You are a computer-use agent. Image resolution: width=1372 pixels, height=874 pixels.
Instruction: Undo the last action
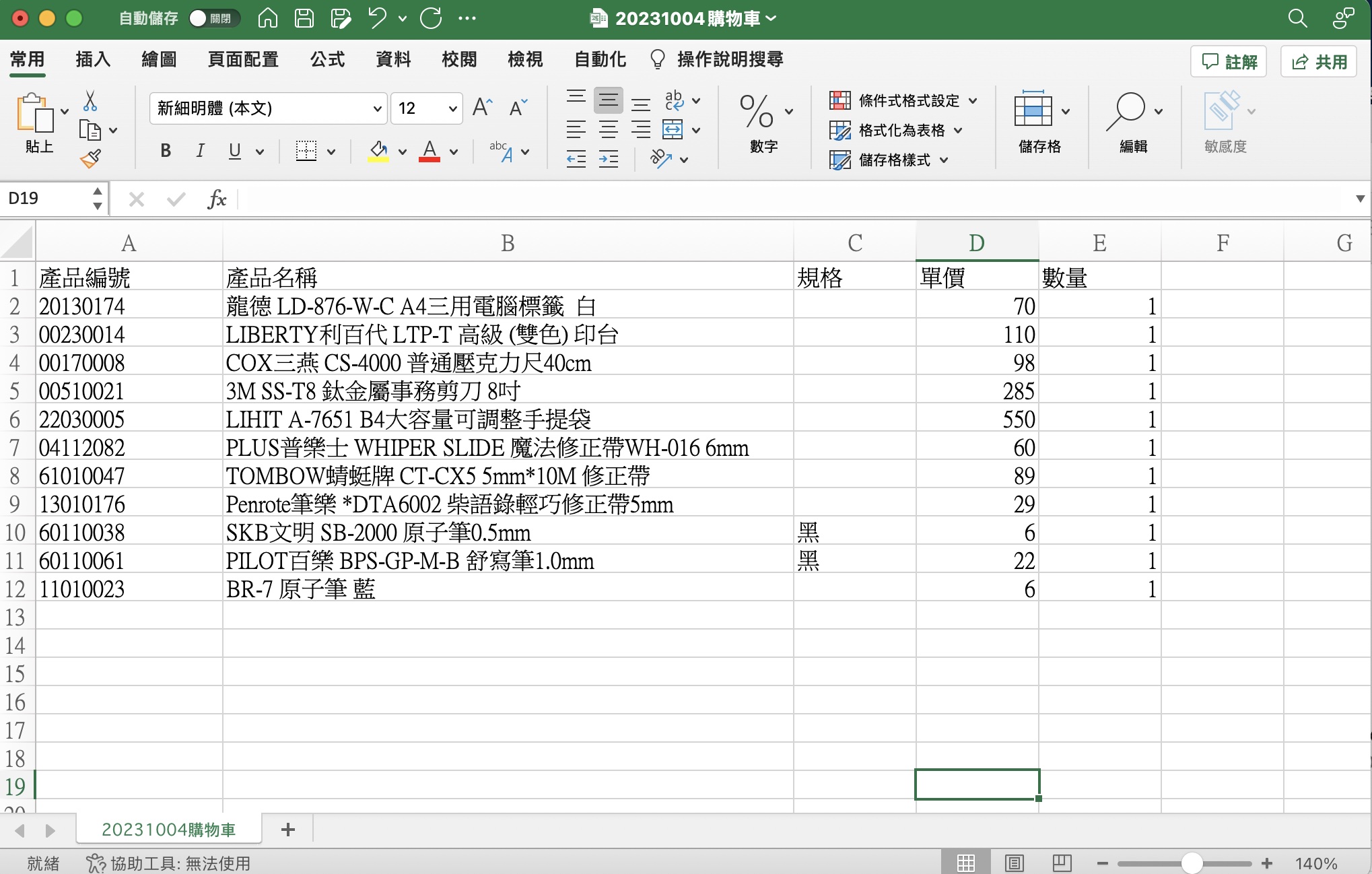coord(378,18)
